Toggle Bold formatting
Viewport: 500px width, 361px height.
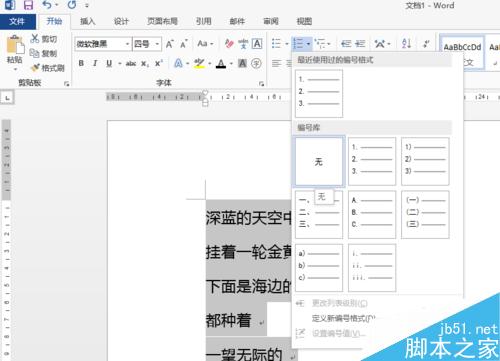click(x=81, y=63)
